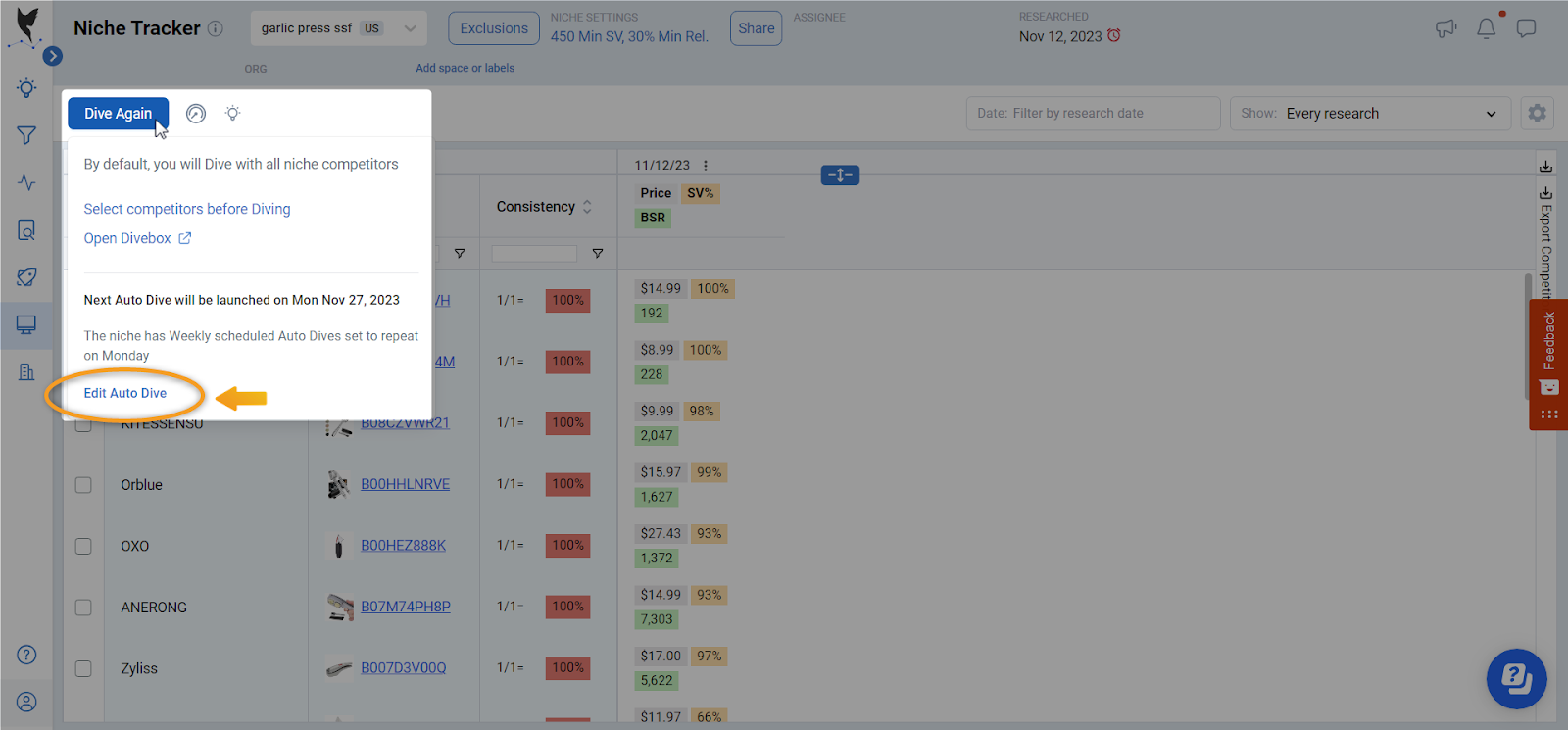The height and width of the screenshot is (730, 1568).
Task: Open the building sidebar icon
Action: pyautogui.click(x=26, y=372)
